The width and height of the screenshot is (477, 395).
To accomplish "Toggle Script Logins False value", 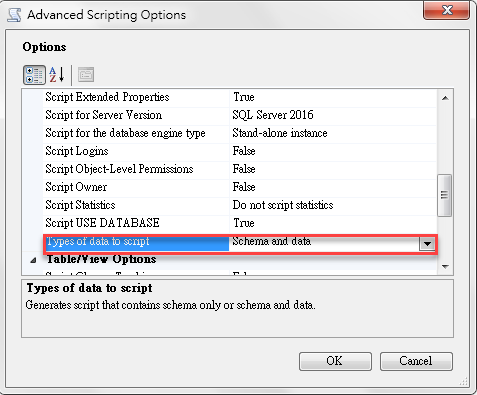I will 333,151.
